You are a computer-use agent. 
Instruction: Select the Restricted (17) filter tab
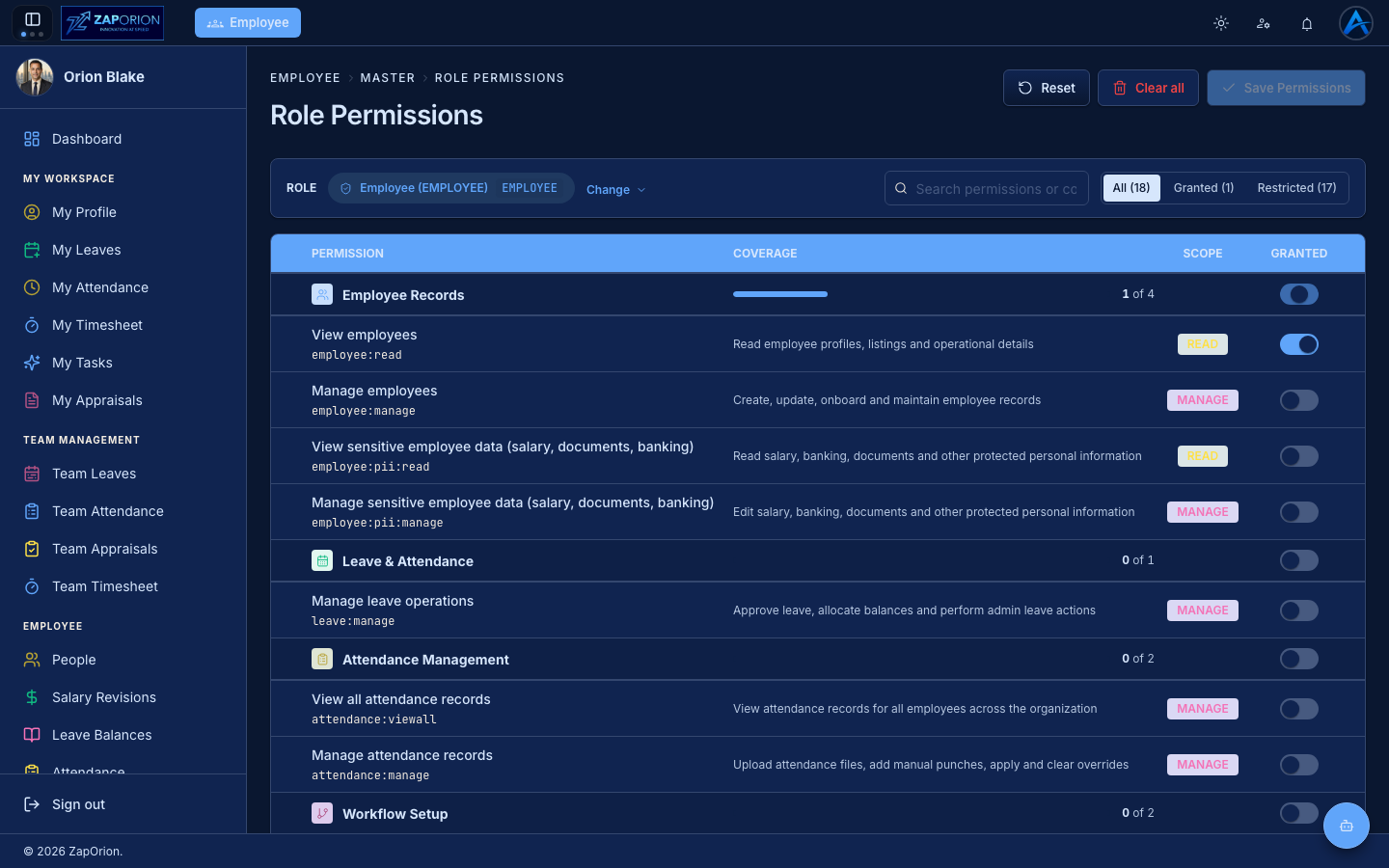click(1296, 188)
